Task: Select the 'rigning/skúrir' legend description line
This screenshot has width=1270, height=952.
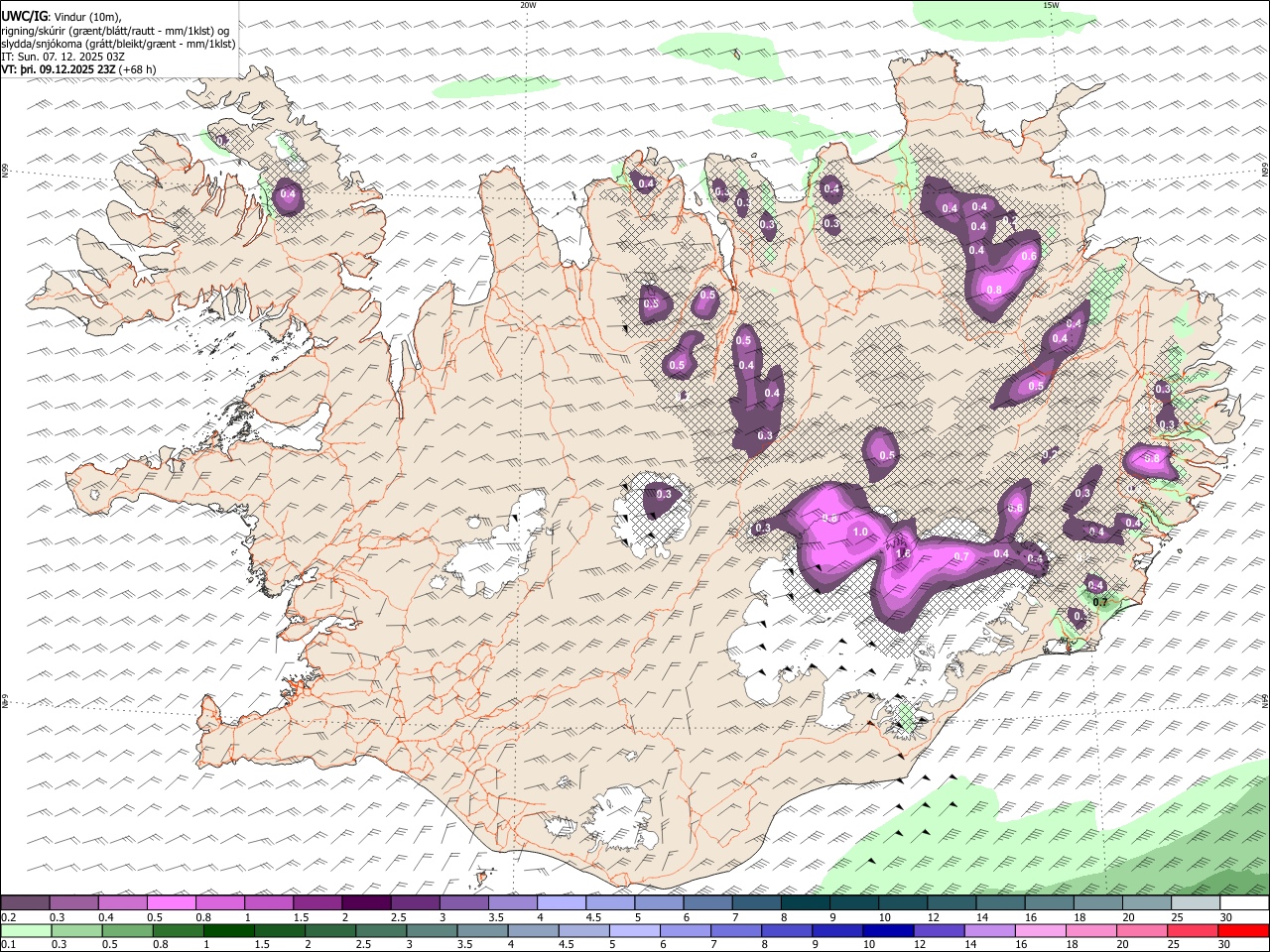Action: point(117,31)
